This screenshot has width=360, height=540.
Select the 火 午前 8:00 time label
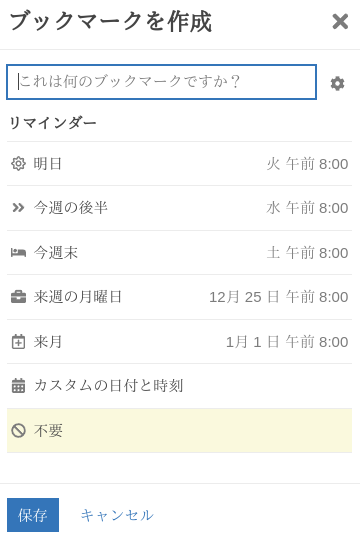(x=307, y=164)
